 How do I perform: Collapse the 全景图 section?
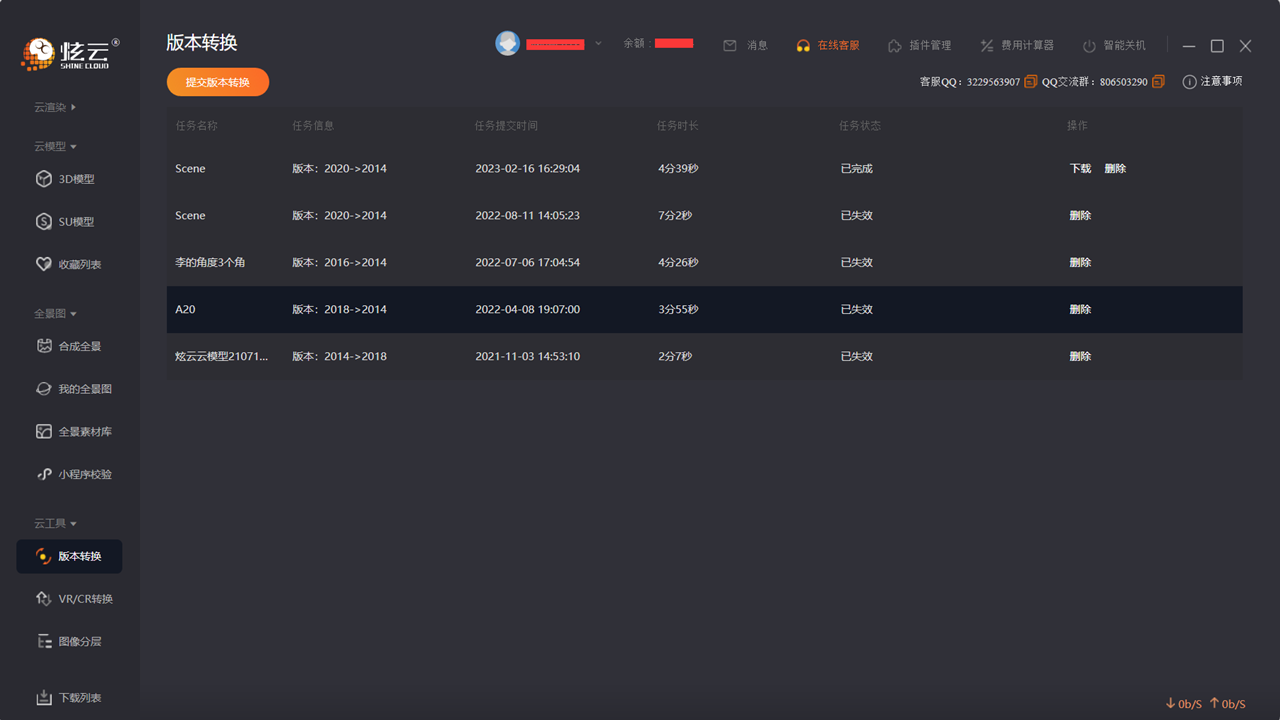(x=55, y=314)
